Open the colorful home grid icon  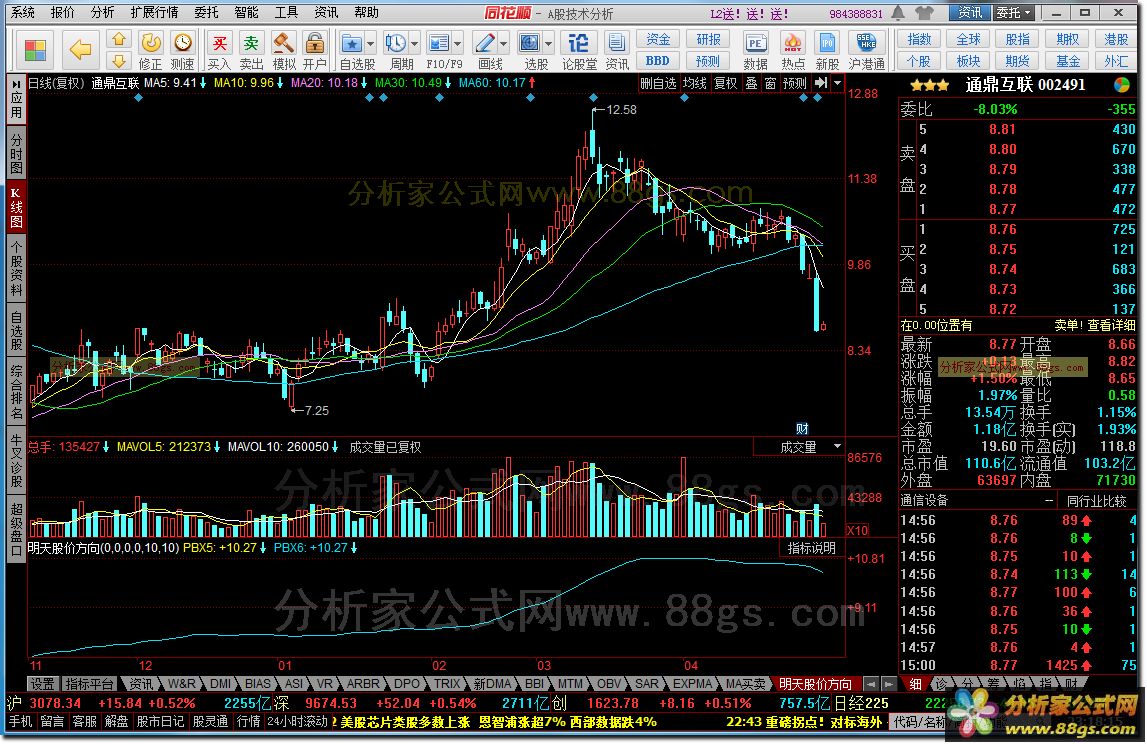pos(34,50)
